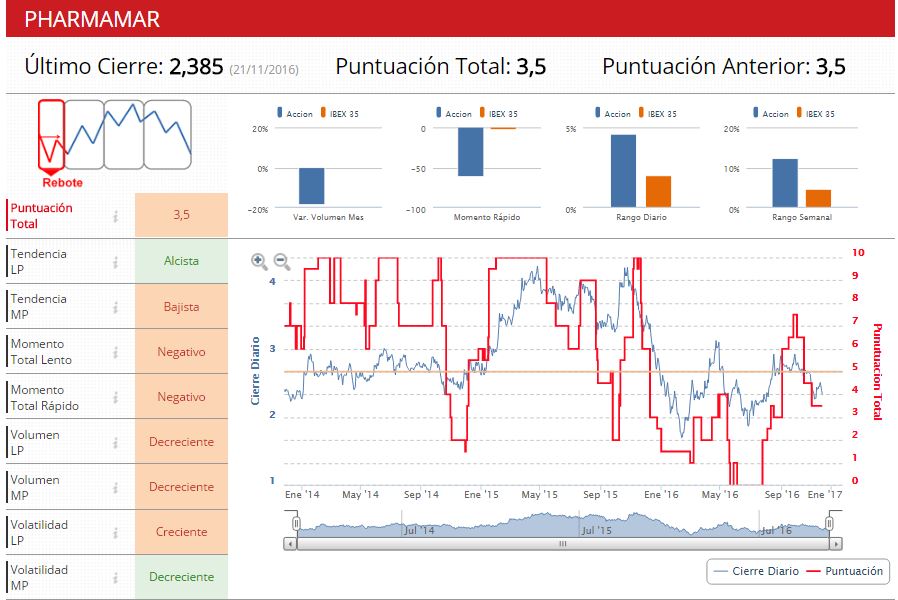Open info icon beside Volumen MP
Viewport: 898px width, 600px height.
click(x=116, y=488)
